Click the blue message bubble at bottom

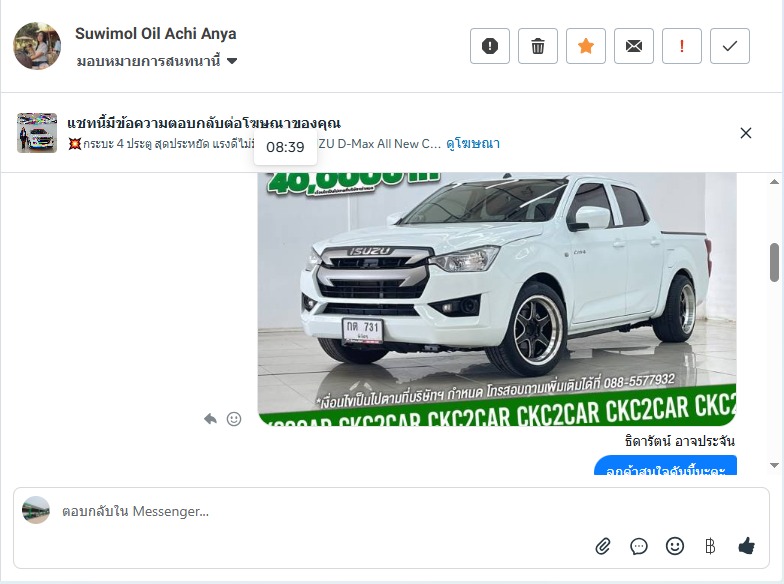pos(665,466)
